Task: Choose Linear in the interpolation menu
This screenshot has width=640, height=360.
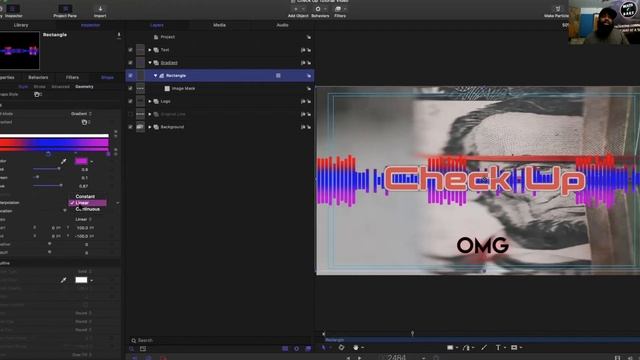Action: [88, 203]
